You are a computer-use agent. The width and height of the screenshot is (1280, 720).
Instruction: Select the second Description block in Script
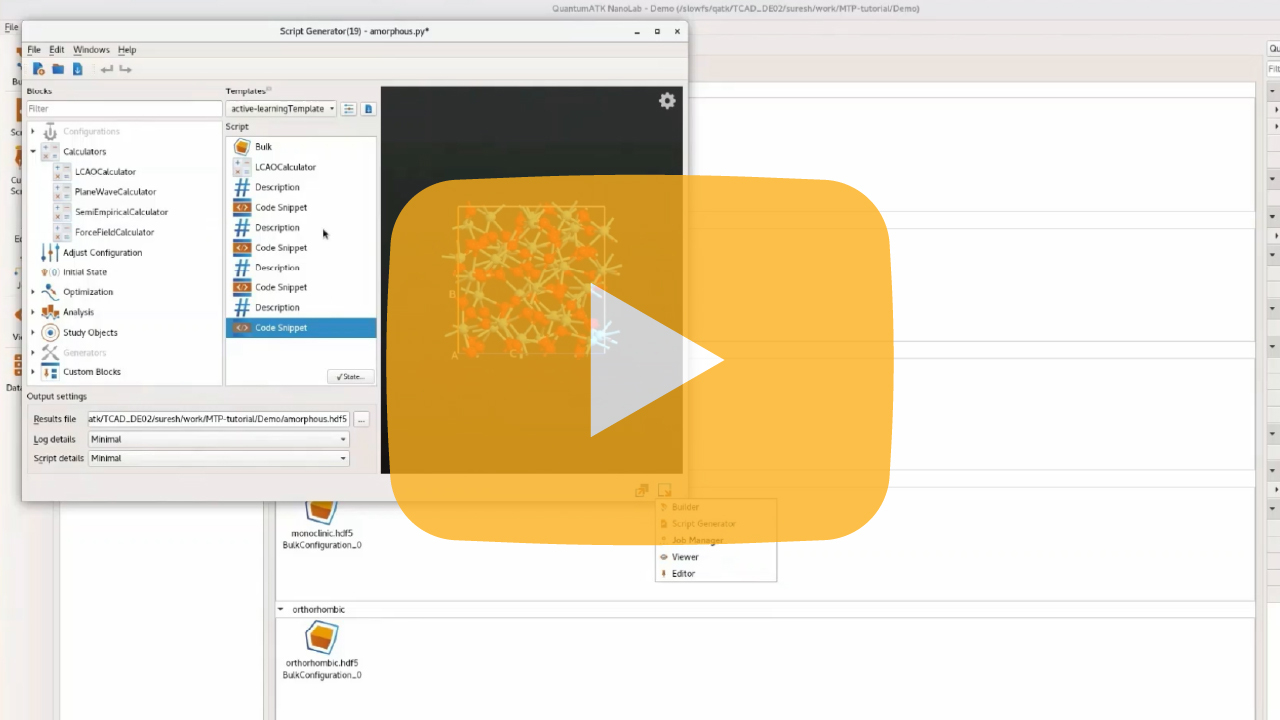tap(301, 227)
